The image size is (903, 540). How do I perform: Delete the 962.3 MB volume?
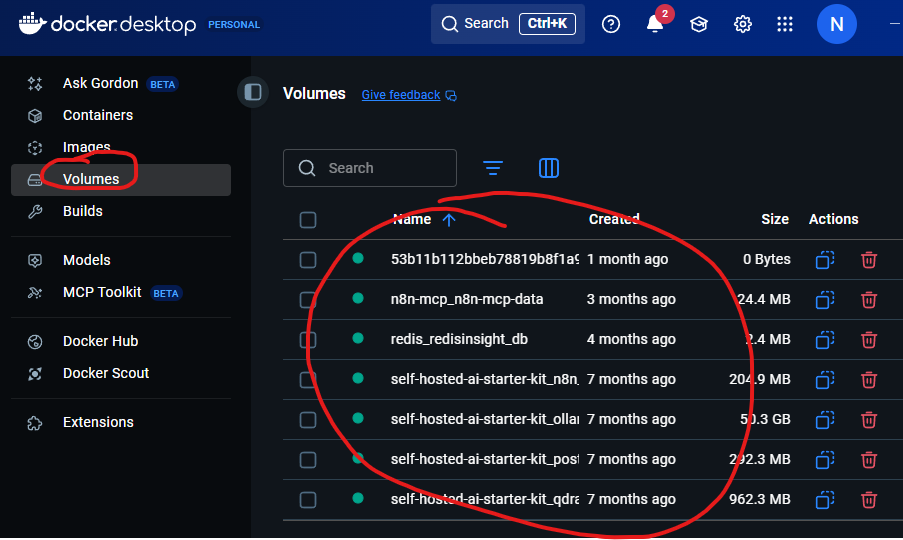[x=869, y=500]
